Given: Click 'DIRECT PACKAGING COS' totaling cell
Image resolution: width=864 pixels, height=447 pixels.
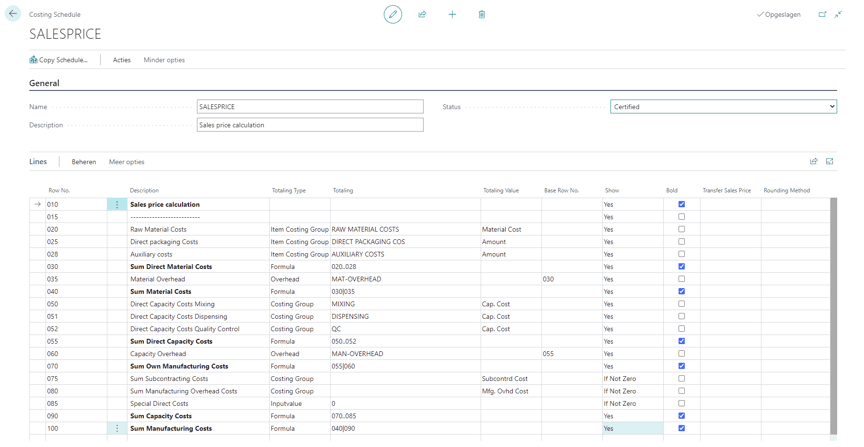Looking at the screenshot, I should (x=405, y=241).
